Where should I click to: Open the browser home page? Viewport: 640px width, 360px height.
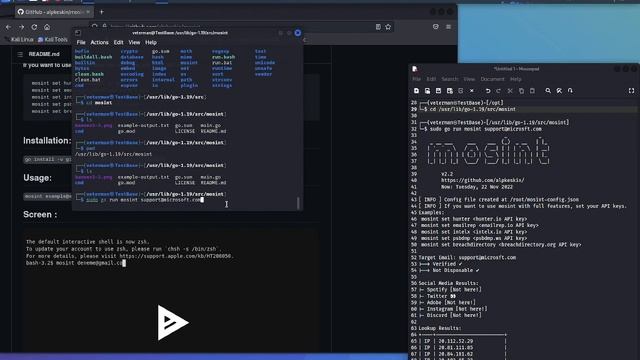point(47,27)
